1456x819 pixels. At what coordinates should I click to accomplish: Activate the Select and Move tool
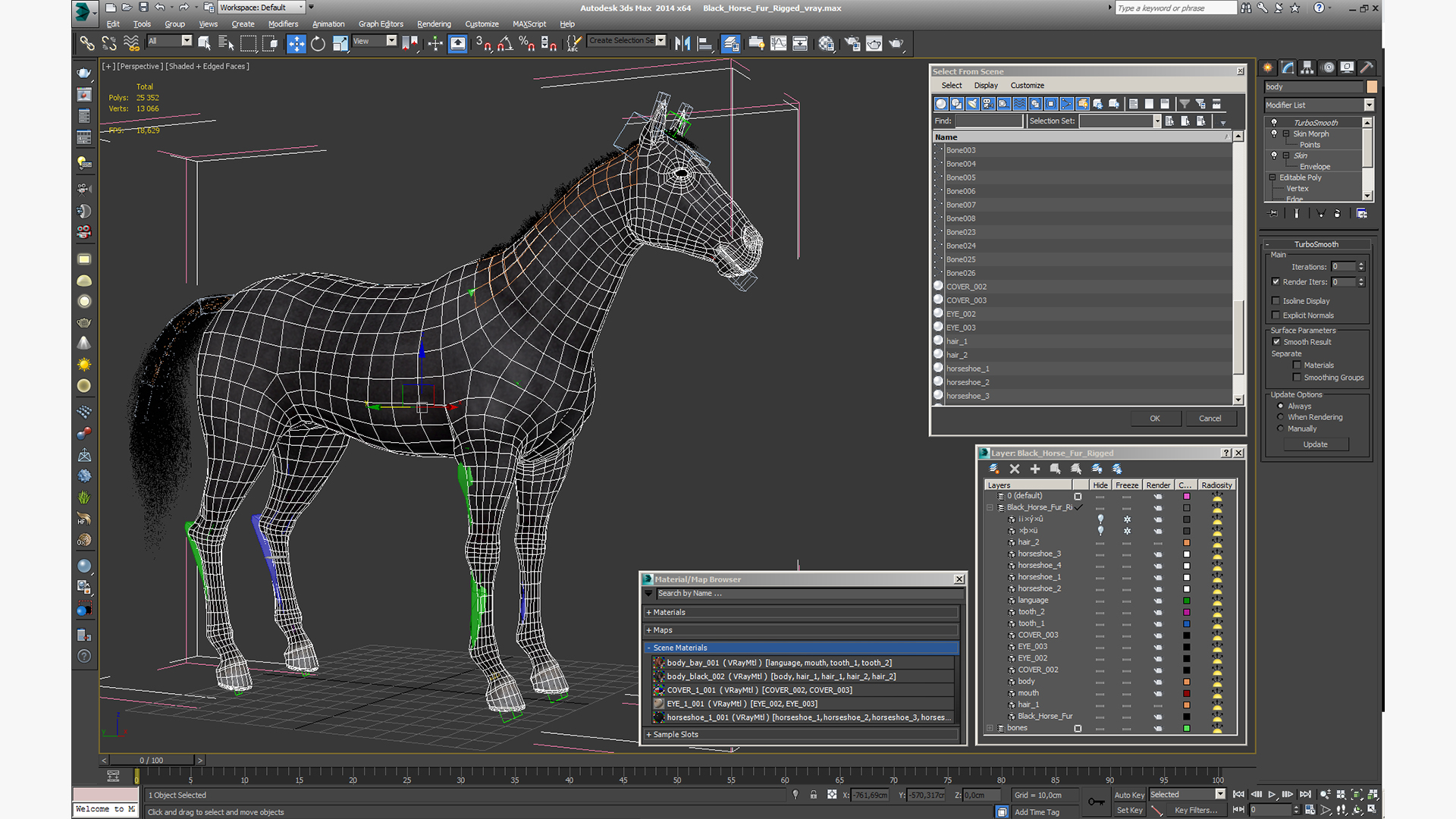pos(297,43)
